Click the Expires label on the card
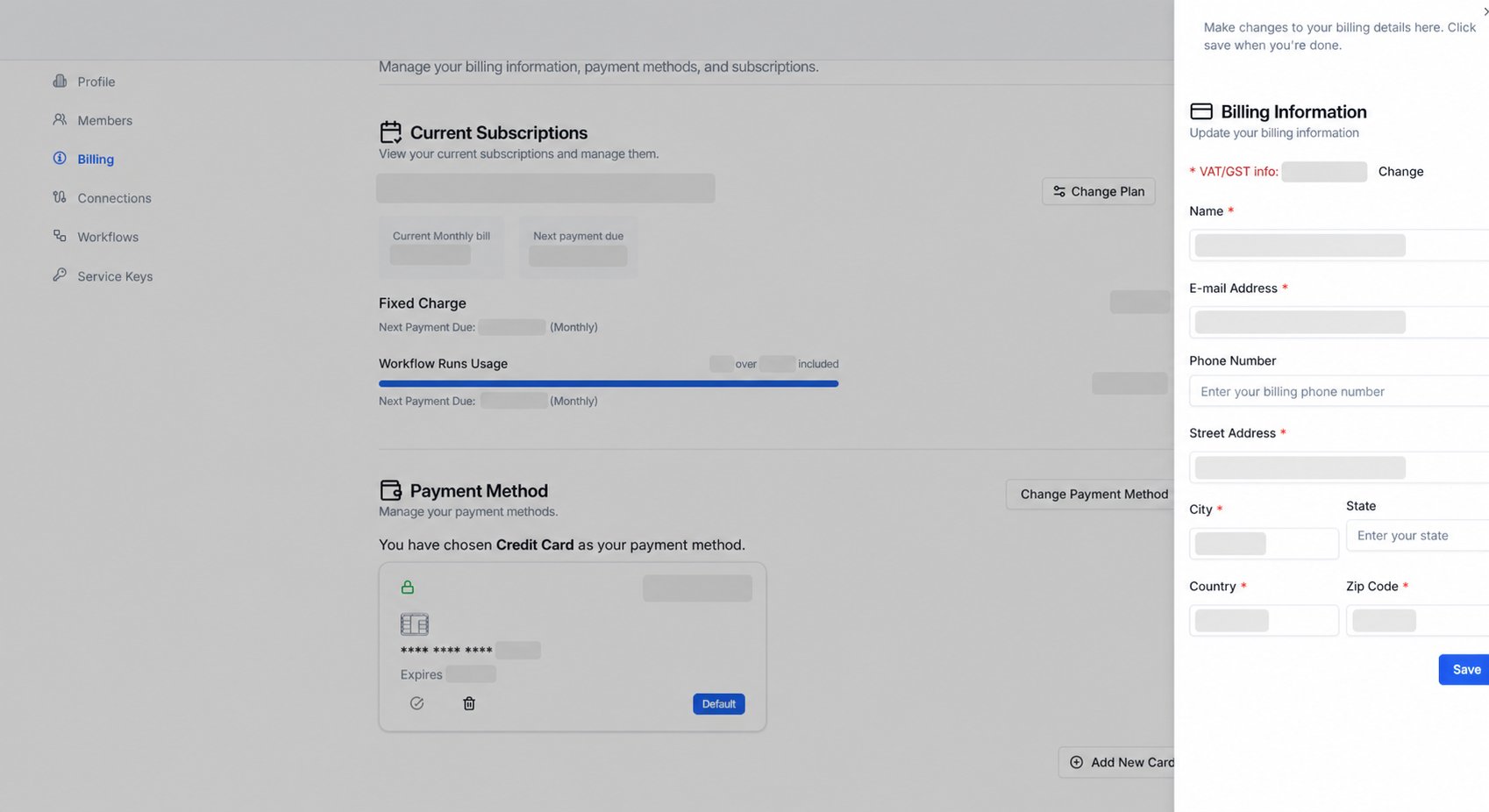Viewport: 1489px width, 812px height. 421,674
